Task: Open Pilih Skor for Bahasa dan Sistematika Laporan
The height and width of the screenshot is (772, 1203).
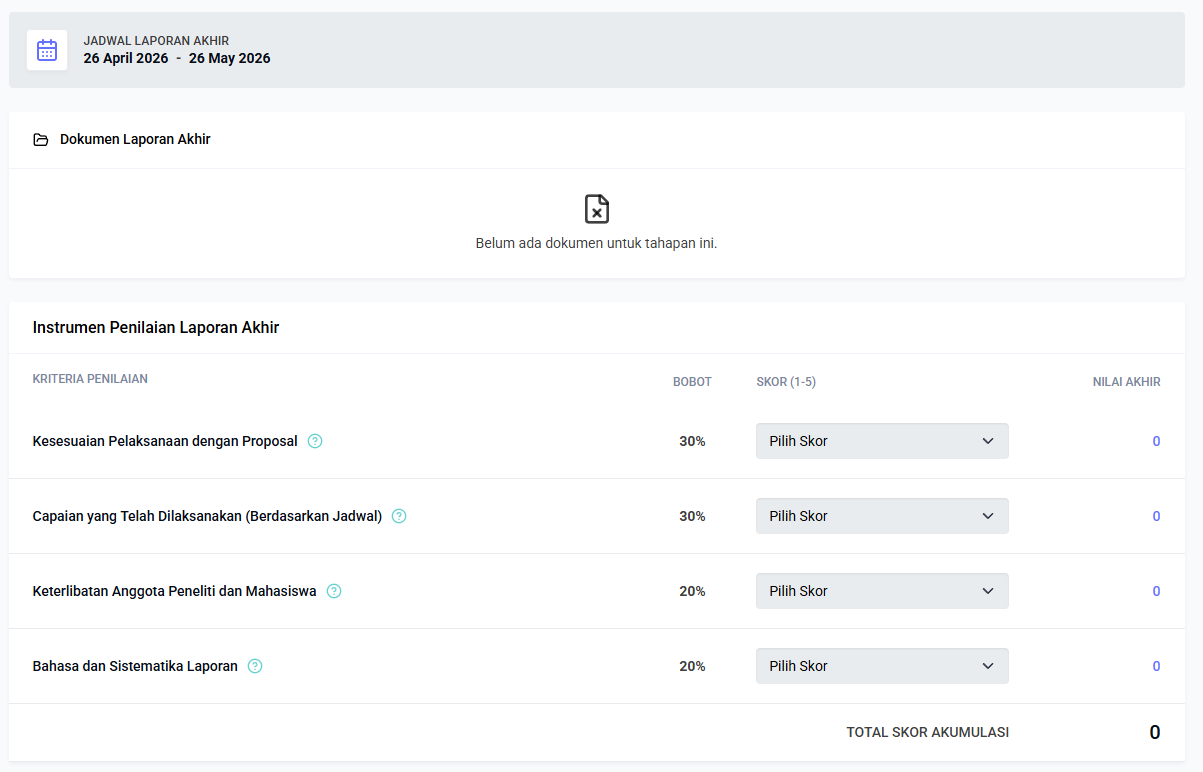Action: point(881,666)
